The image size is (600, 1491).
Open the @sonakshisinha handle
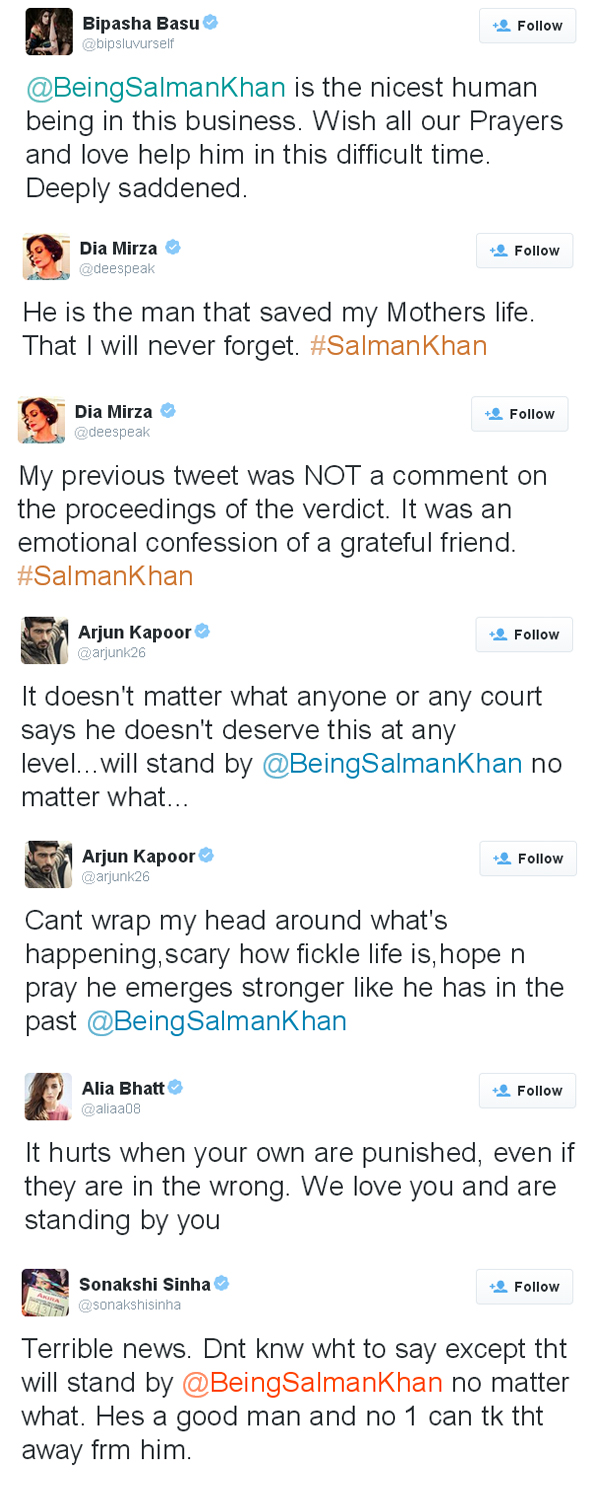tap(130, 1305)
